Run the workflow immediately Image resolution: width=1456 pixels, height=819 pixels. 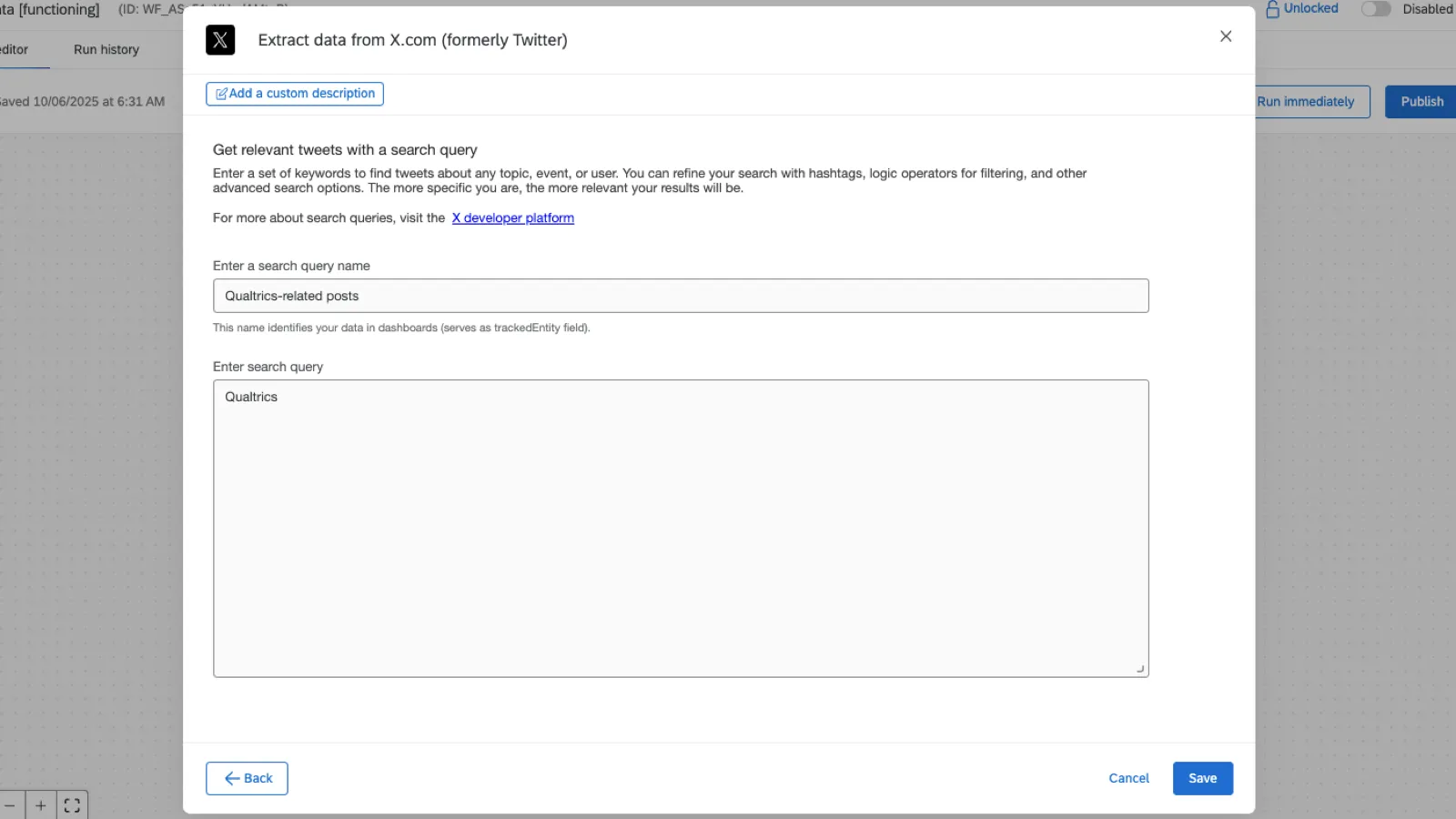[1306, 102]
